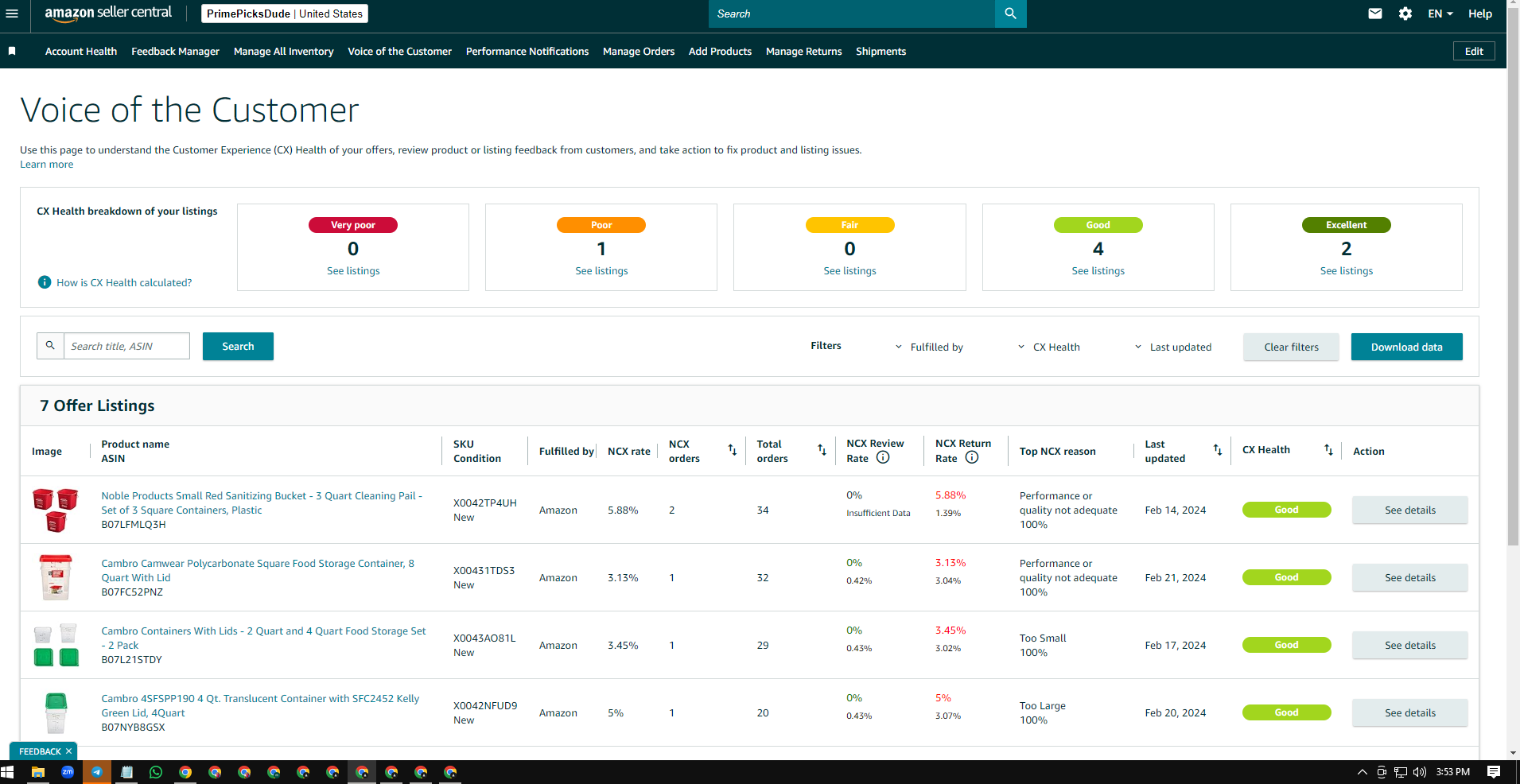
Task: Expand the CX Health filter dropdown
Action: tap(1048, 347)
